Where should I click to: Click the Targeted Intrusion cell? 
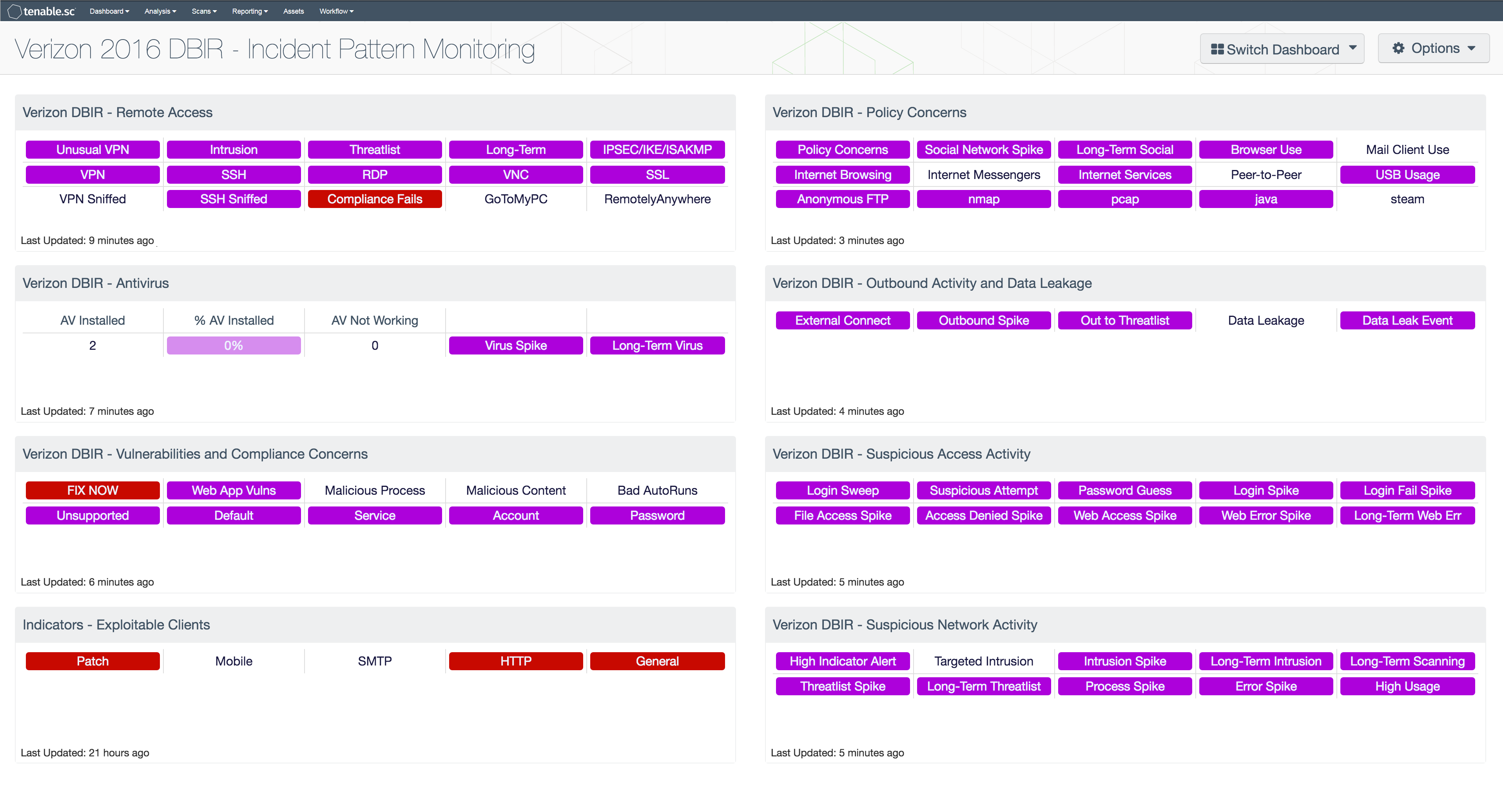click(x=984, y=661)
